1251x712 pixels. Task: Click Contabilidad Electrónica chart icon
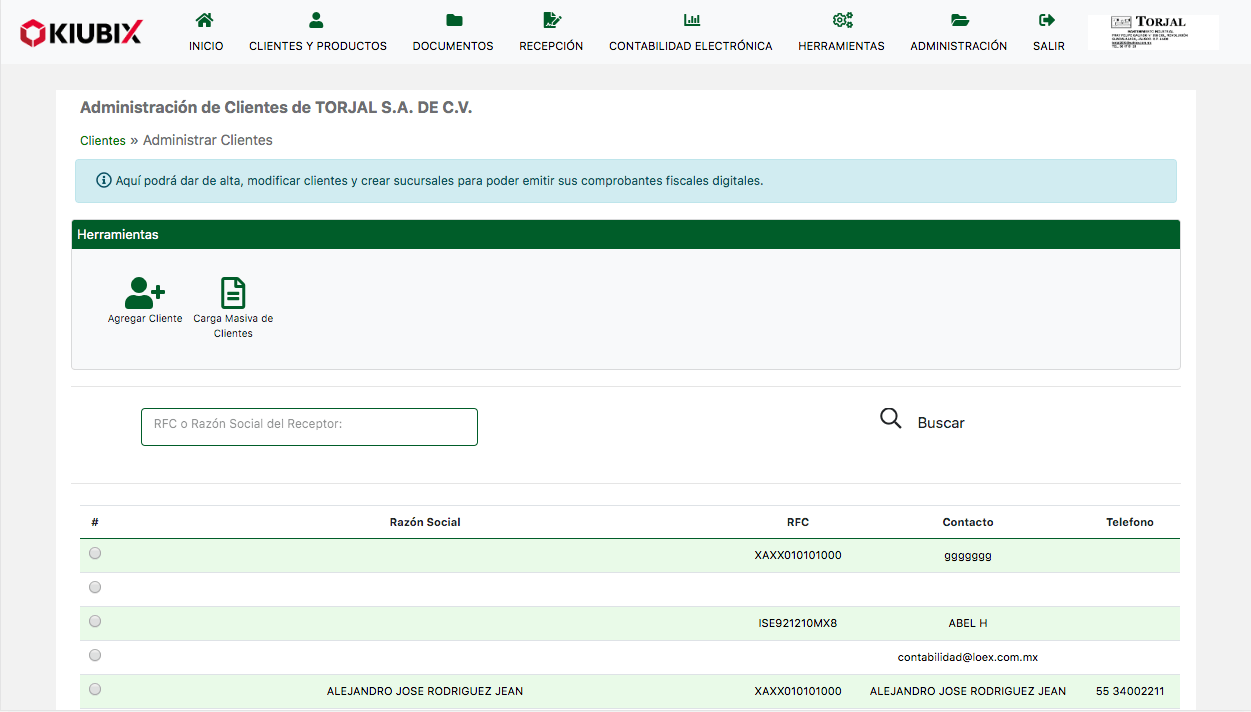(x=691, y=20)
